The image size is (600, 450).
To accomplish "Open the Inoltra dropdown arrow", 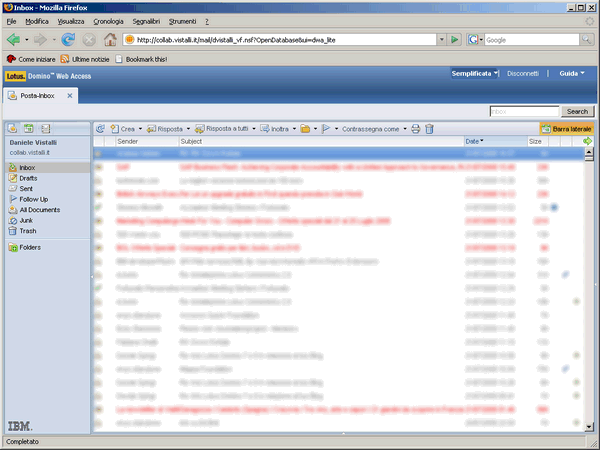I will click(x=294, y=129).
